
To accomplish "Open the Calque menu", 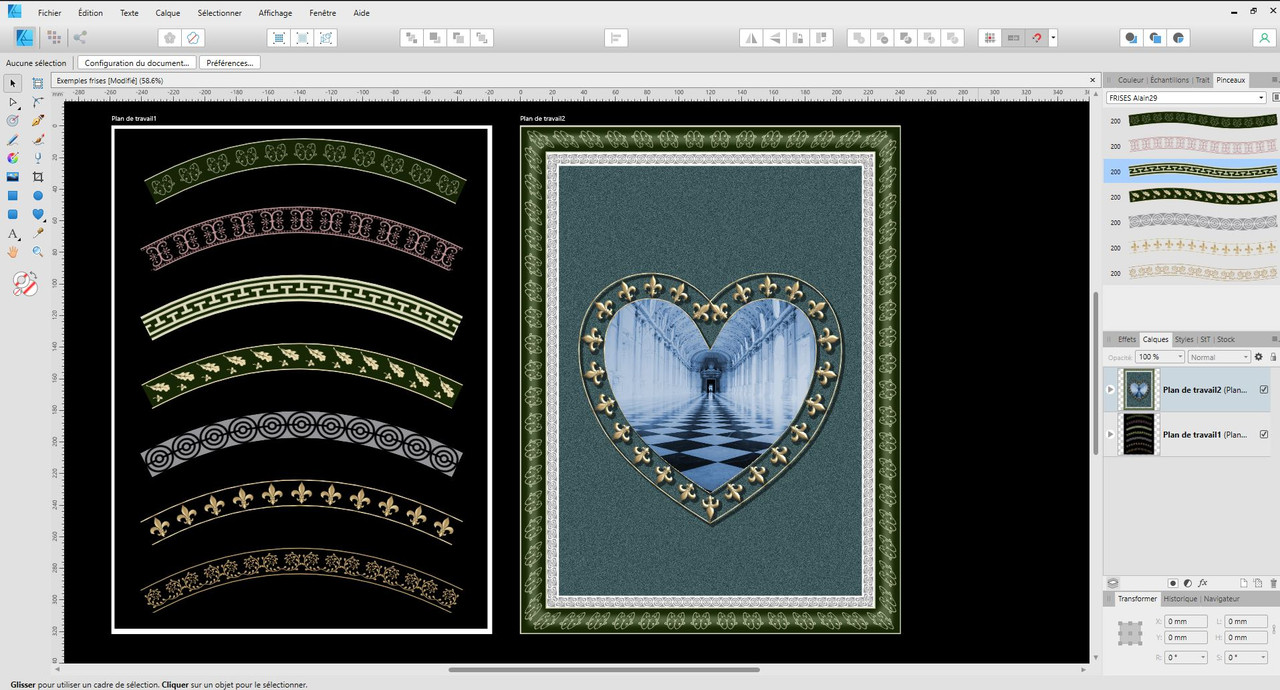I will [168, 13].
